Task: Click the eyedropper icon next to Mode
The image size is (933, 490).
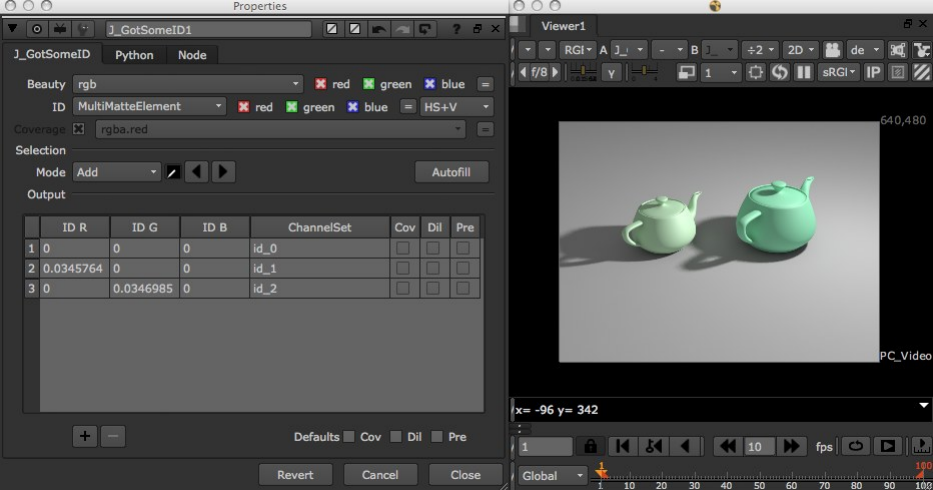Action: tap(173, 172)
